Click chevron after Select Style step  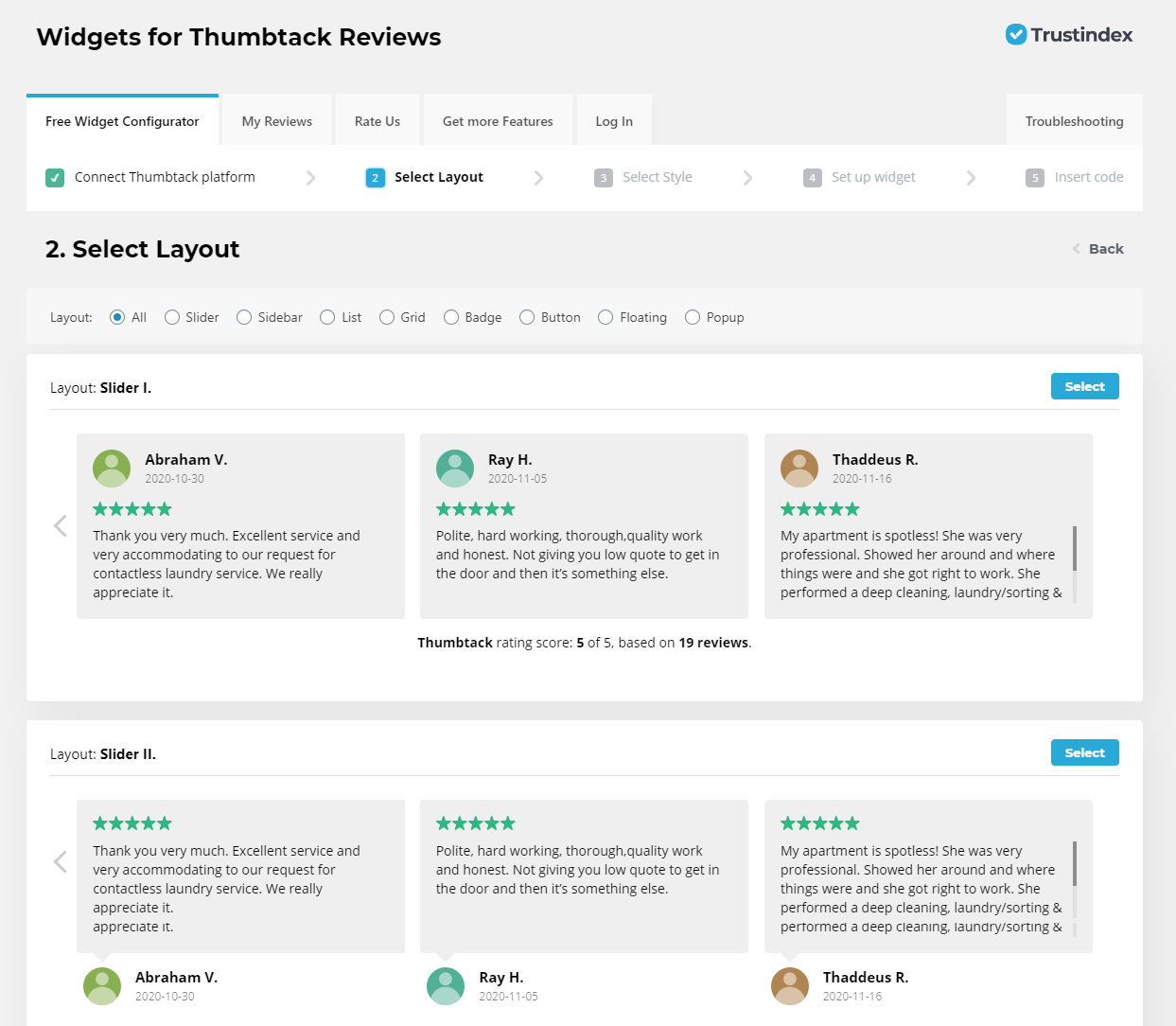coord(747,178)
